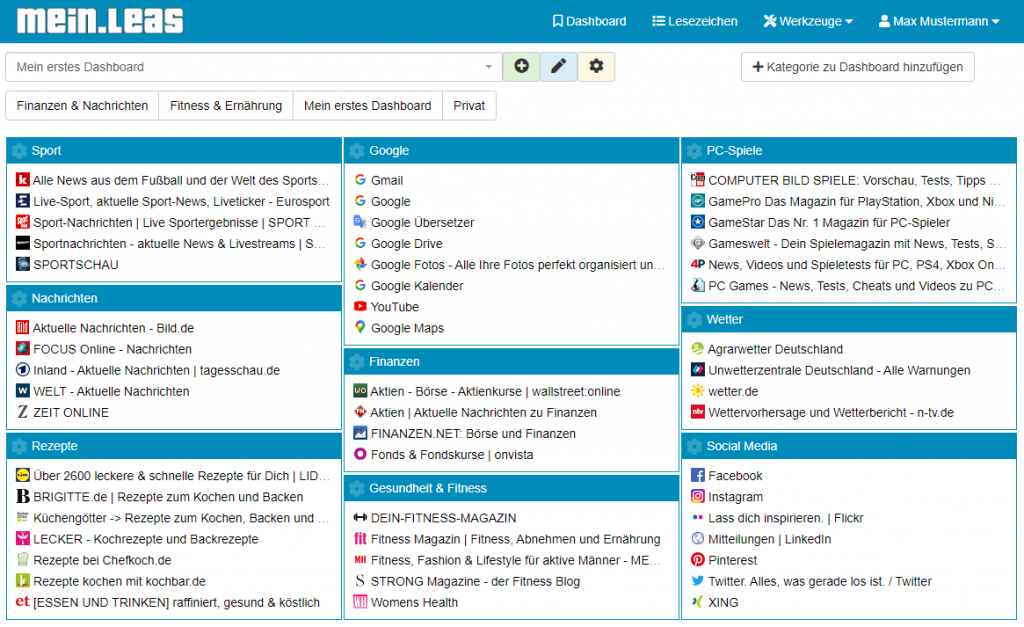Screen dimensions: 1024x627
Task: Click gear icon beside Social Media
Action: click(694, 446)
